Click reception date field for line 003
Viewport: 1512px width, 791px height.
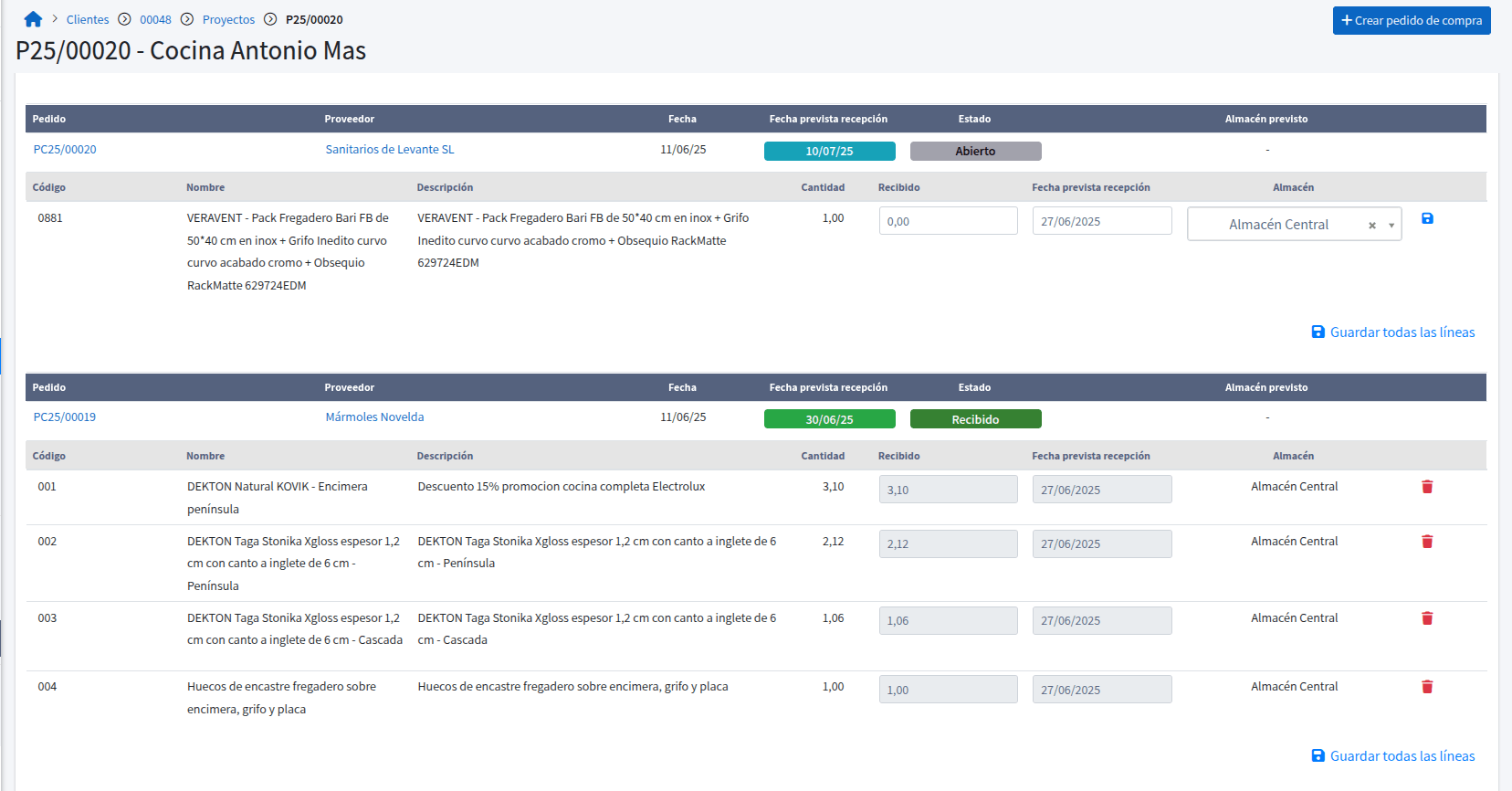pos(1102,620)
